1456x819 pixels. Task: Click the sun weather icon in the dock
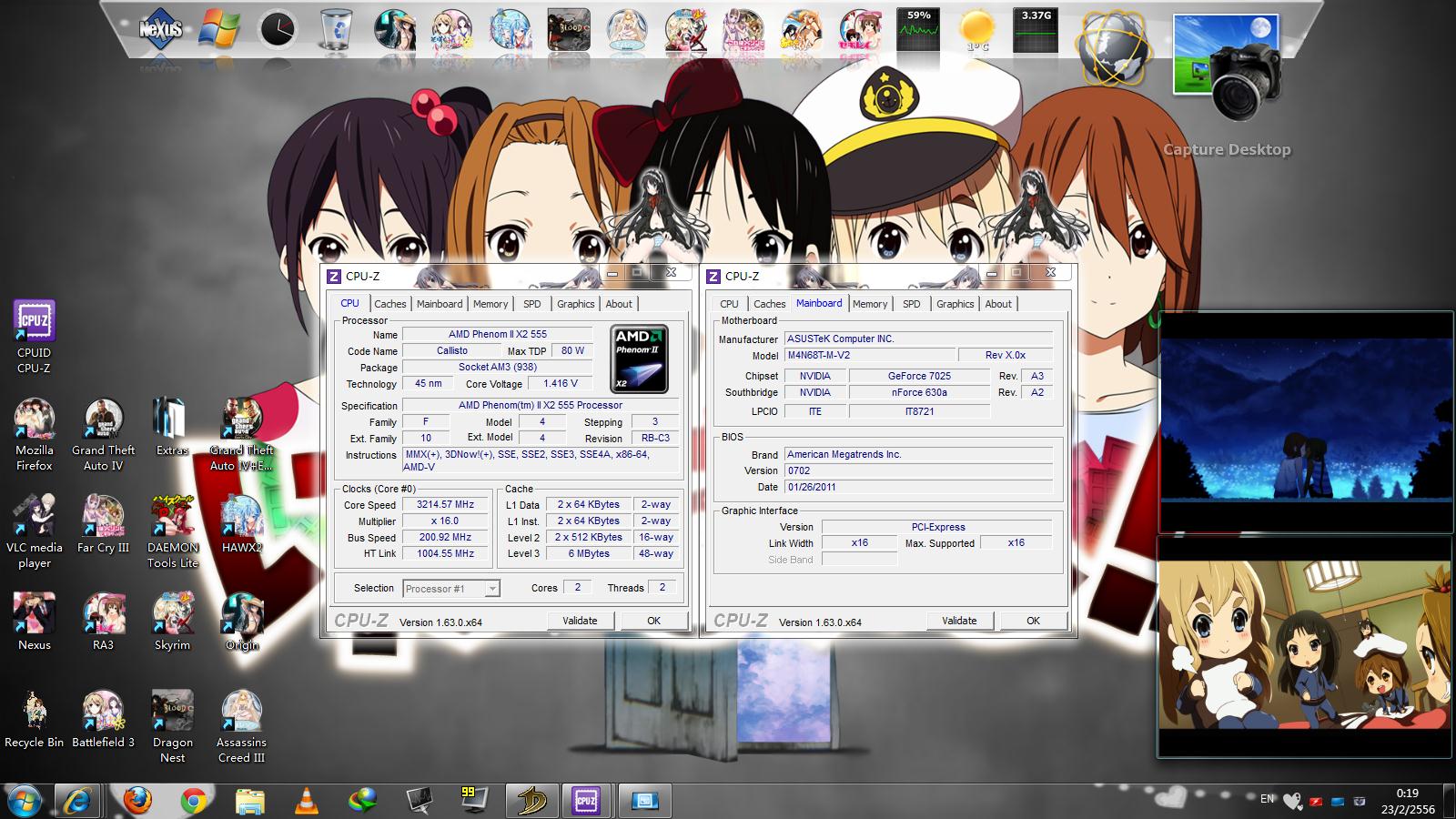[x=977, y=30]
